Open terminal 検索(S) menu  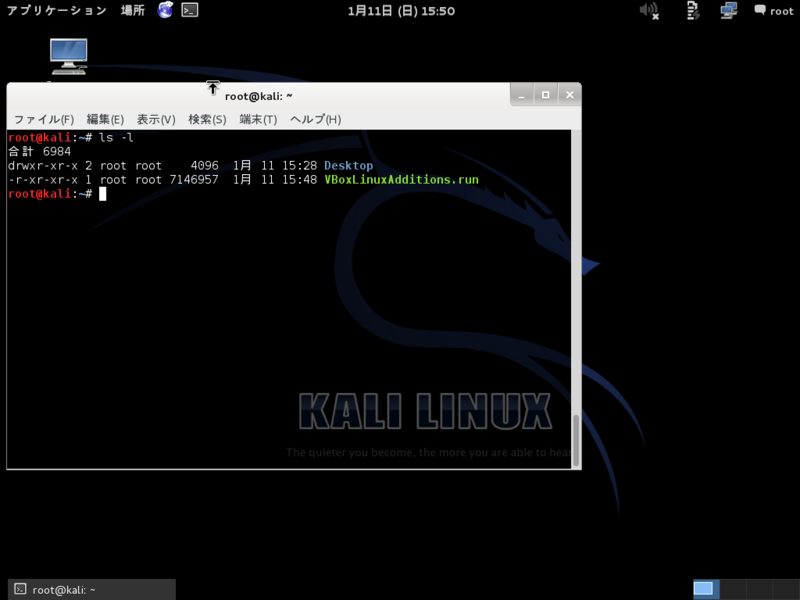207,119
